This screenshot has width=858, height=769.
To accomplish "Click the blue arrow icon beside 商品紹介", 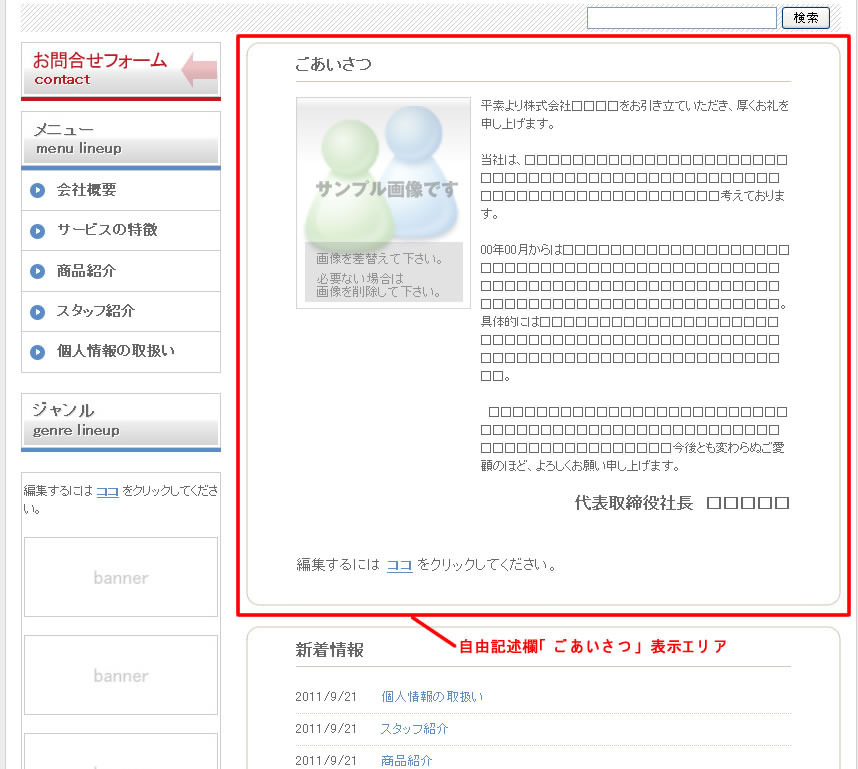I will coord(37,270).
